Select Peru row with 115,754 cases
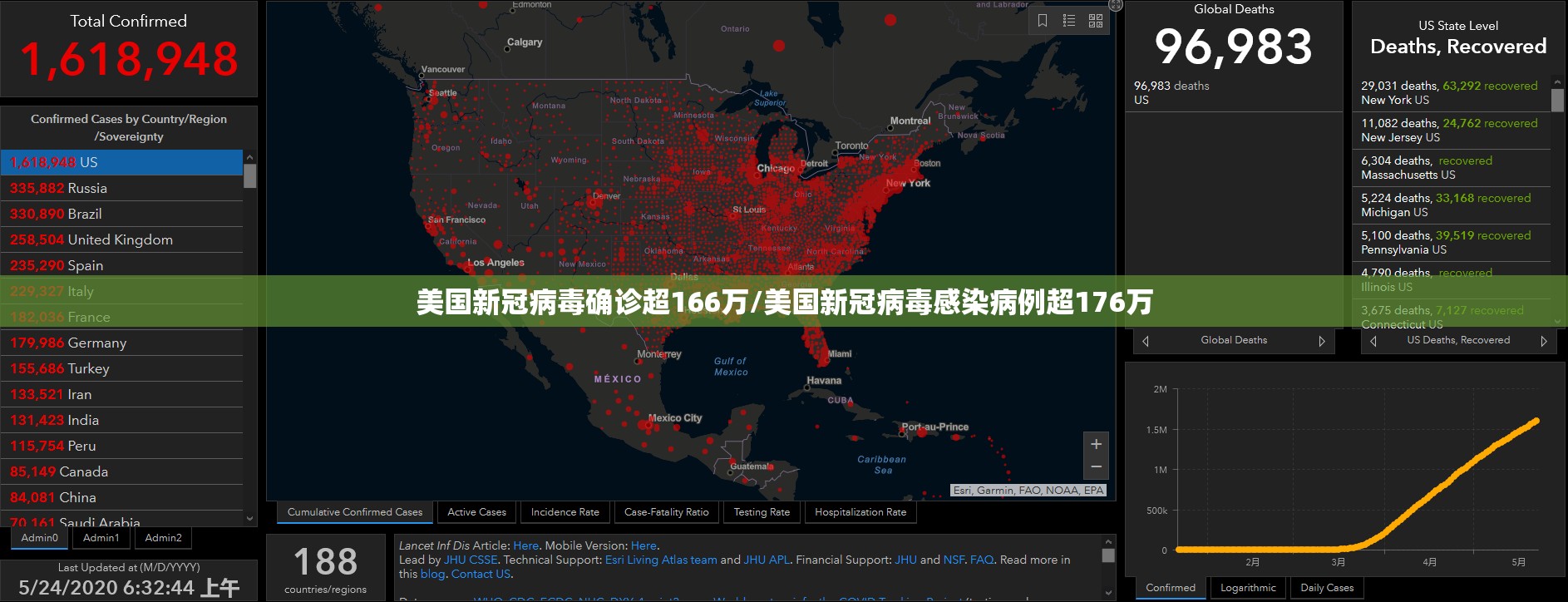Image resolution: width=1568 pixels, height=602 pixels. click(122, 446)
